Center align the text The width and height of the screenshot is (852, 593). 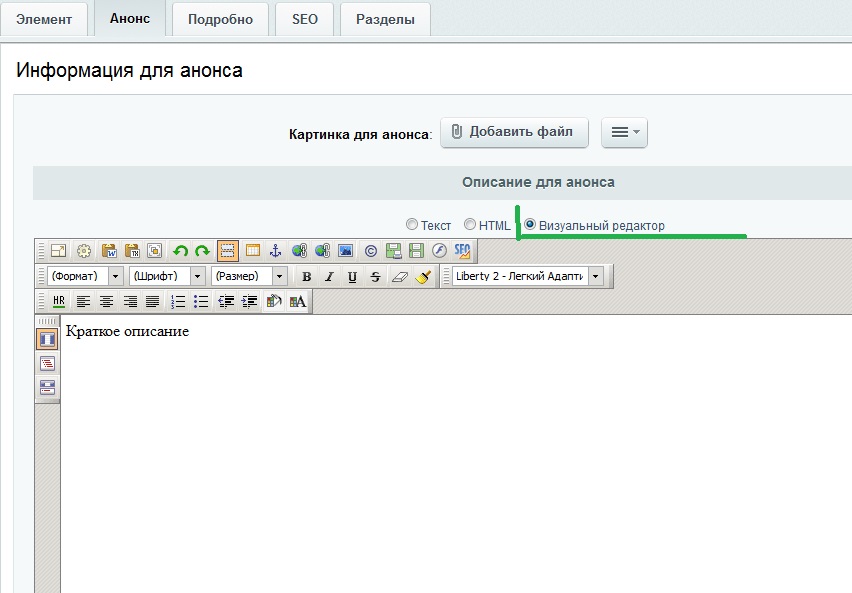coord(106,301)
